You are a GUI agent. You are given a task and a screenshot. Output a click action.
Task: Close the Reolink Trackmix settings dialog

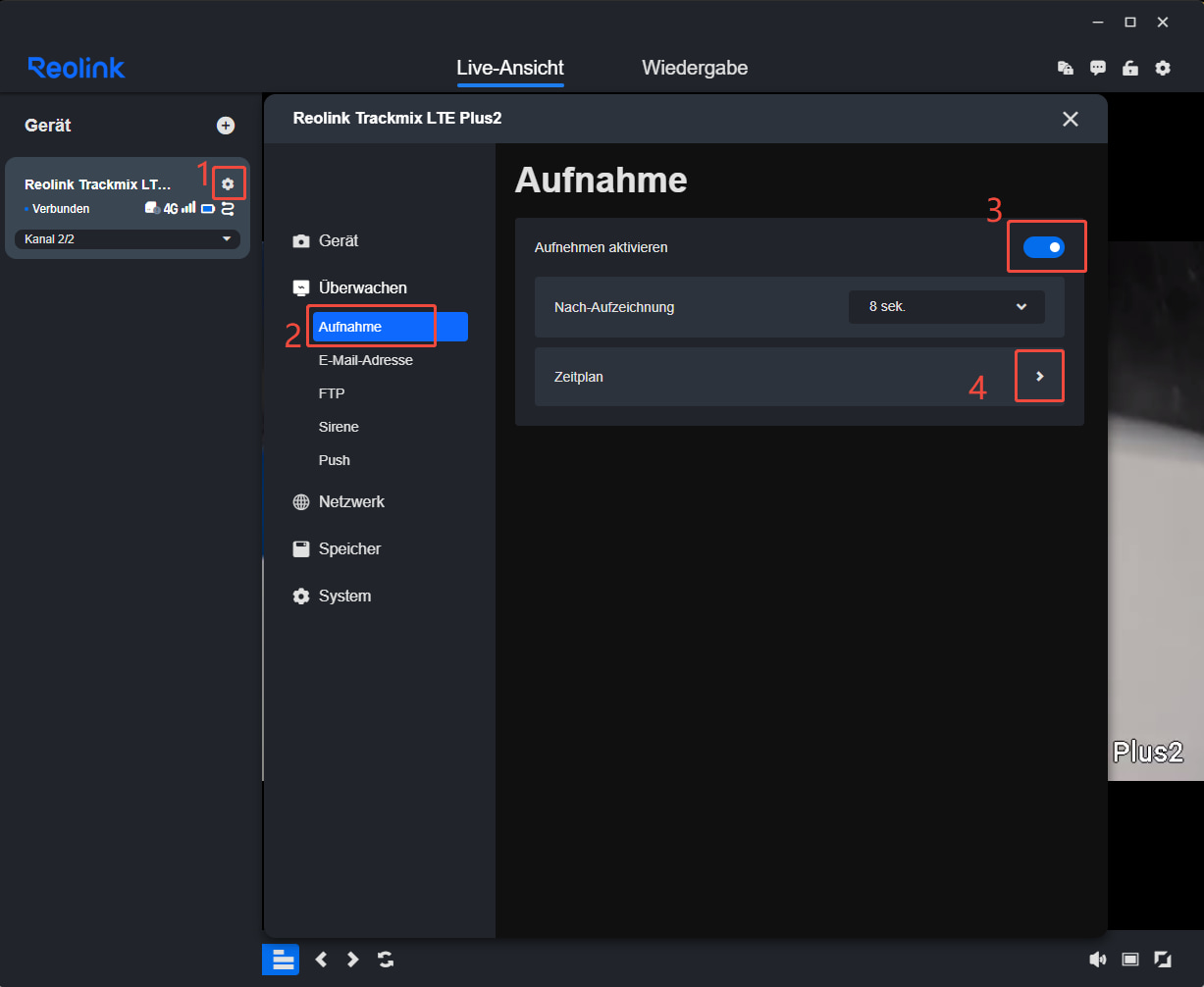(1071, 119)
